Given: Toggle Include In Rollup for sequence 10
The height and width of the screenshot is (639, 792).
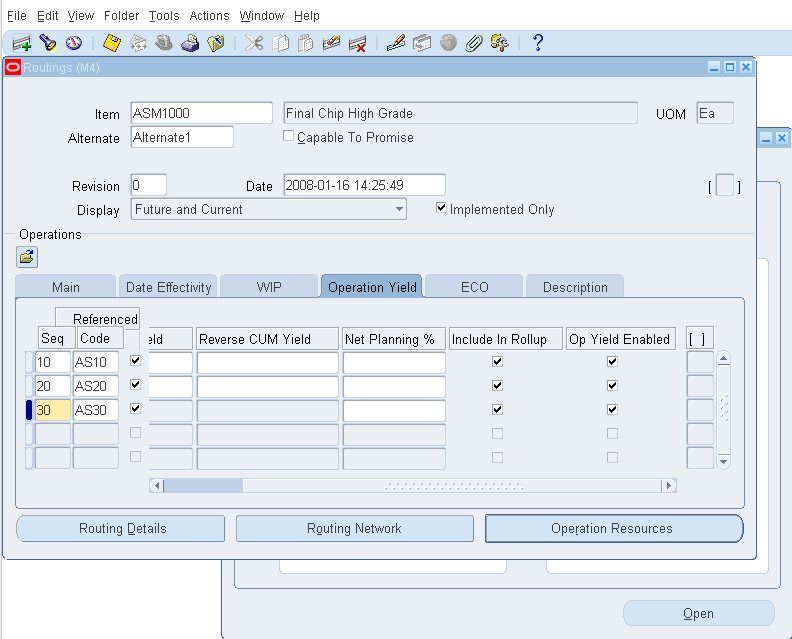Looking at the screenshot, I should click(498, 361).
